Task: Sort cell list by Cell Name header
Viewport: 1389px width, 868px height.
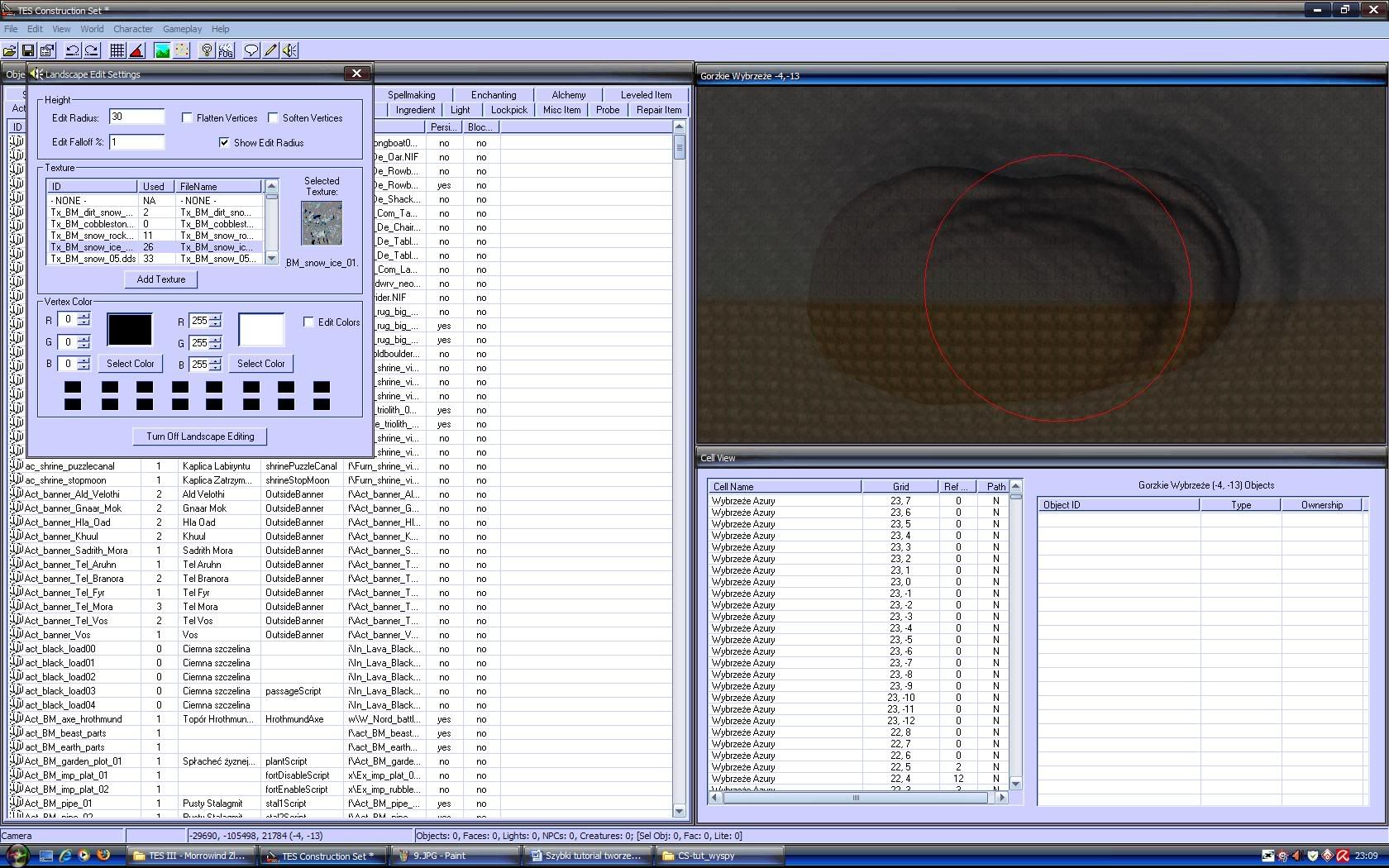Action: click(784, 487)
